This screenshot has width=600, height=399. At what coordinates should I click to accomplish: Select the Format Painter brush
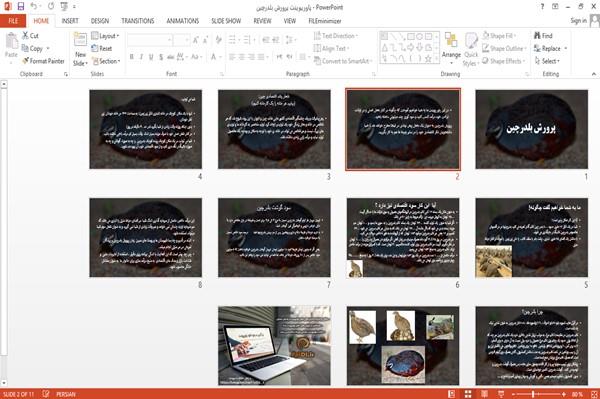(25, 61)
